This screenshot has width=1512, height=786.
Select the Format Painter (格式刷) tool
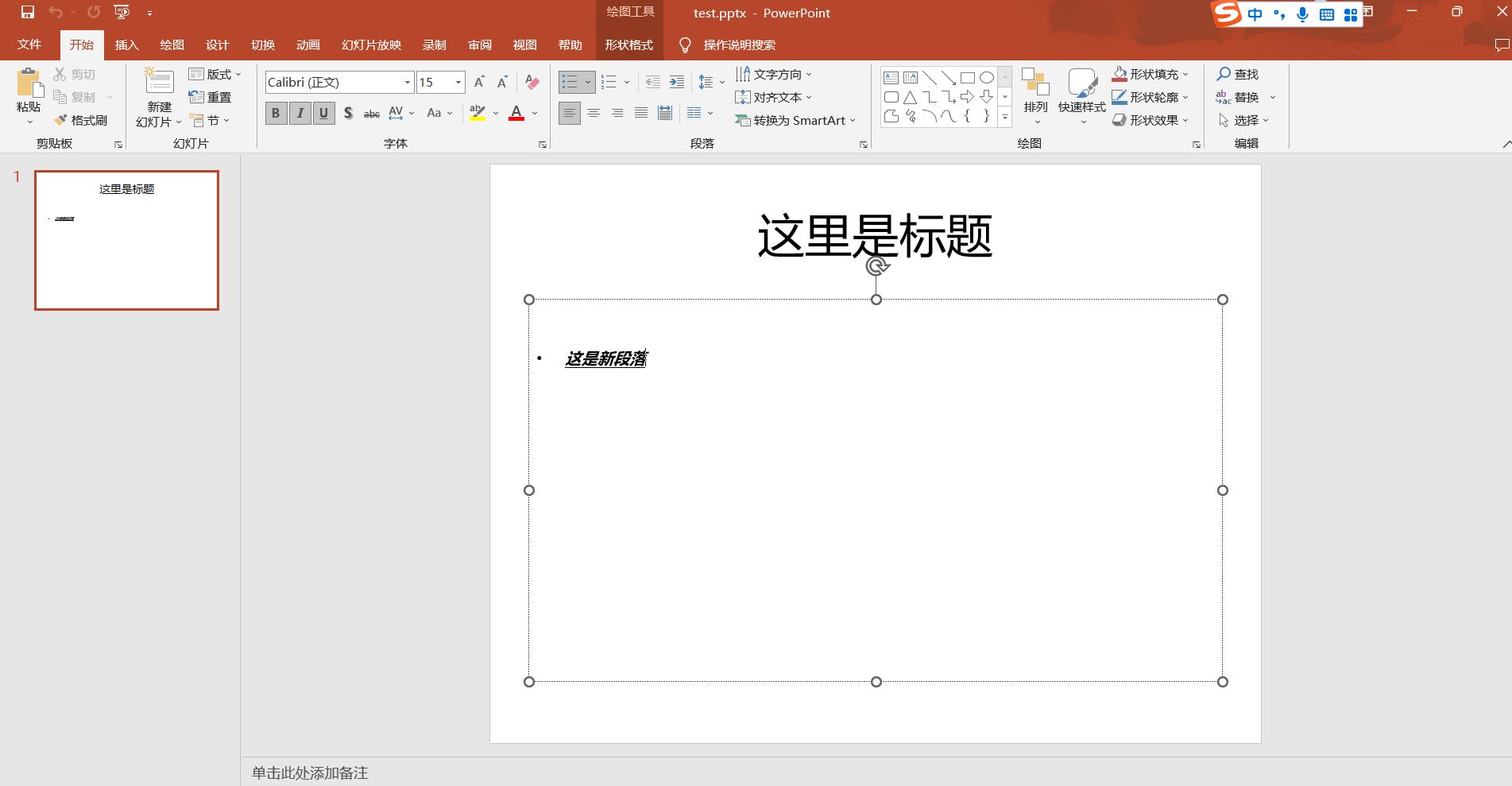[83, 120]
